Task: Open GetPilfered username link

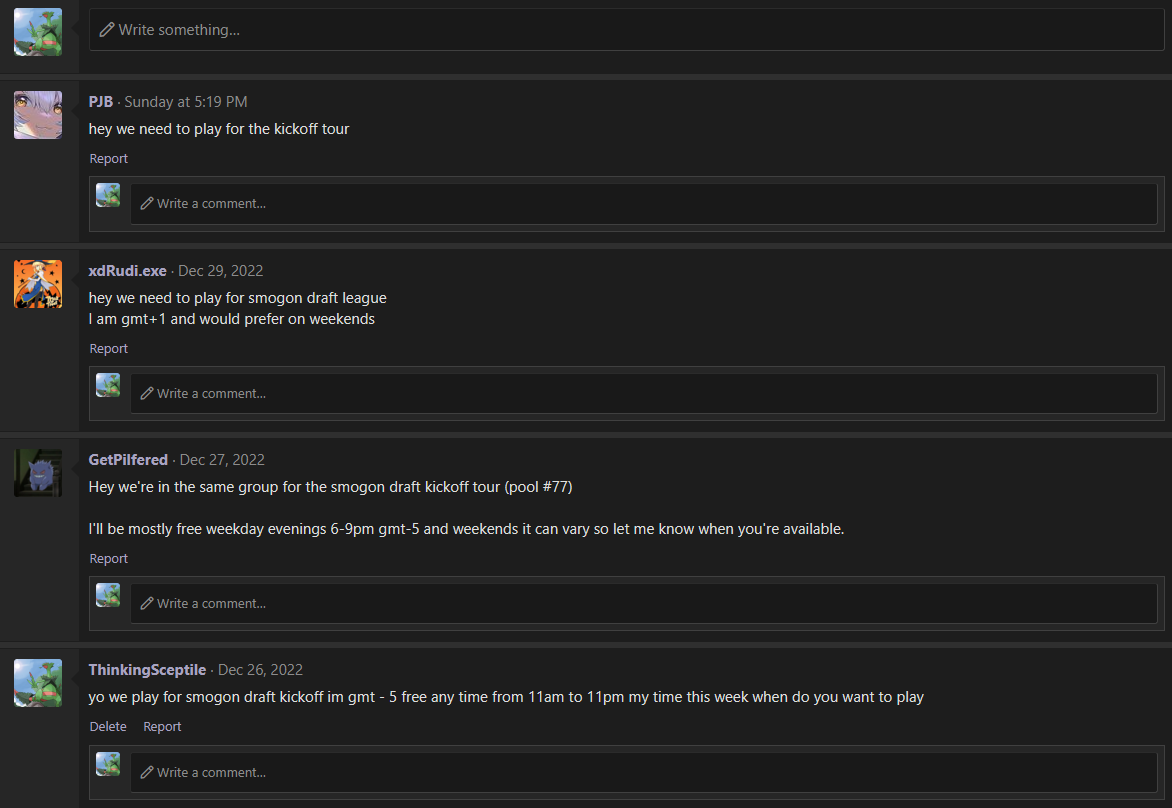Action: coord(129,460)
